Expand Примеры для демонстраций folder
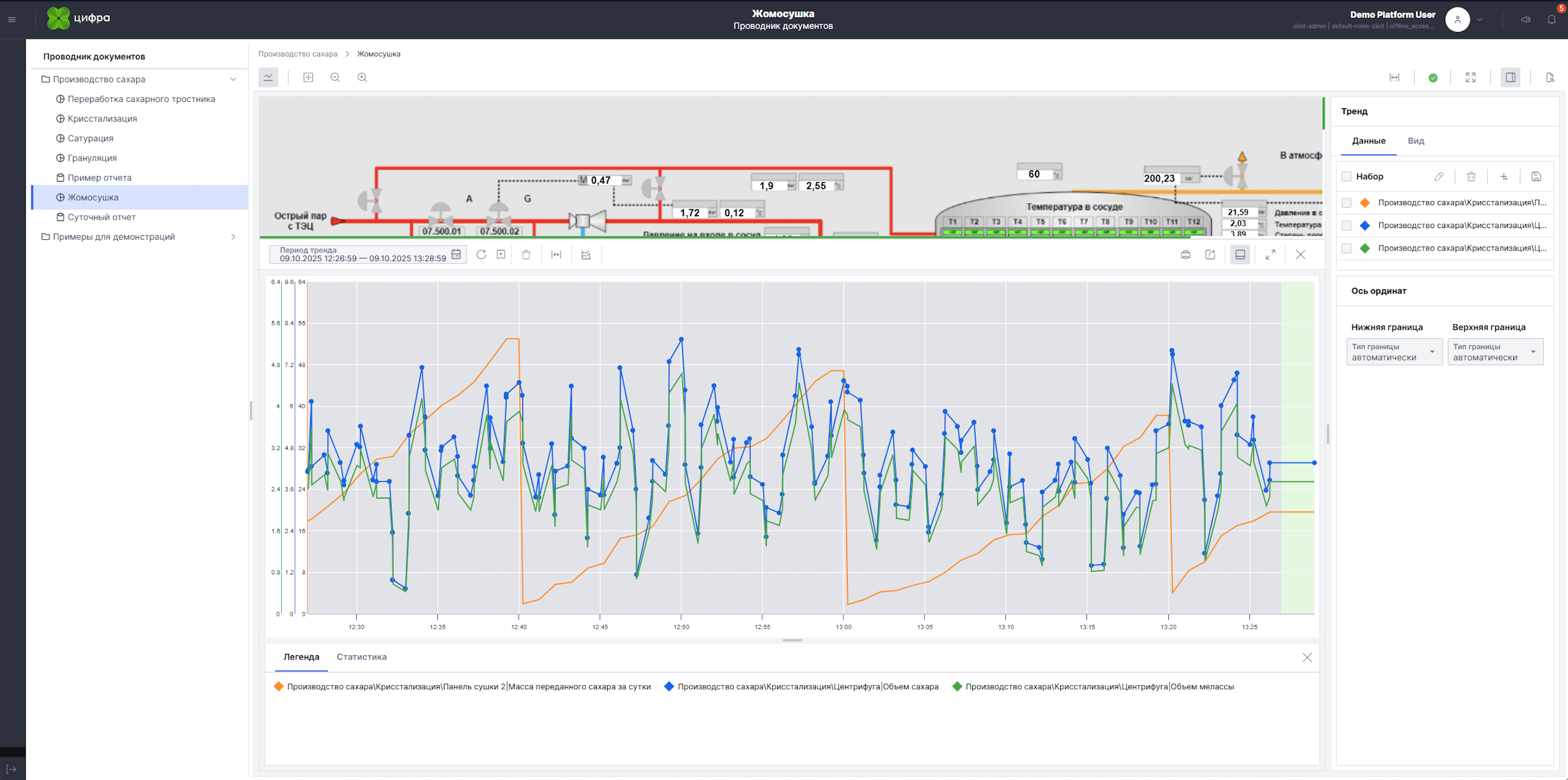 [x=232, y=237]
